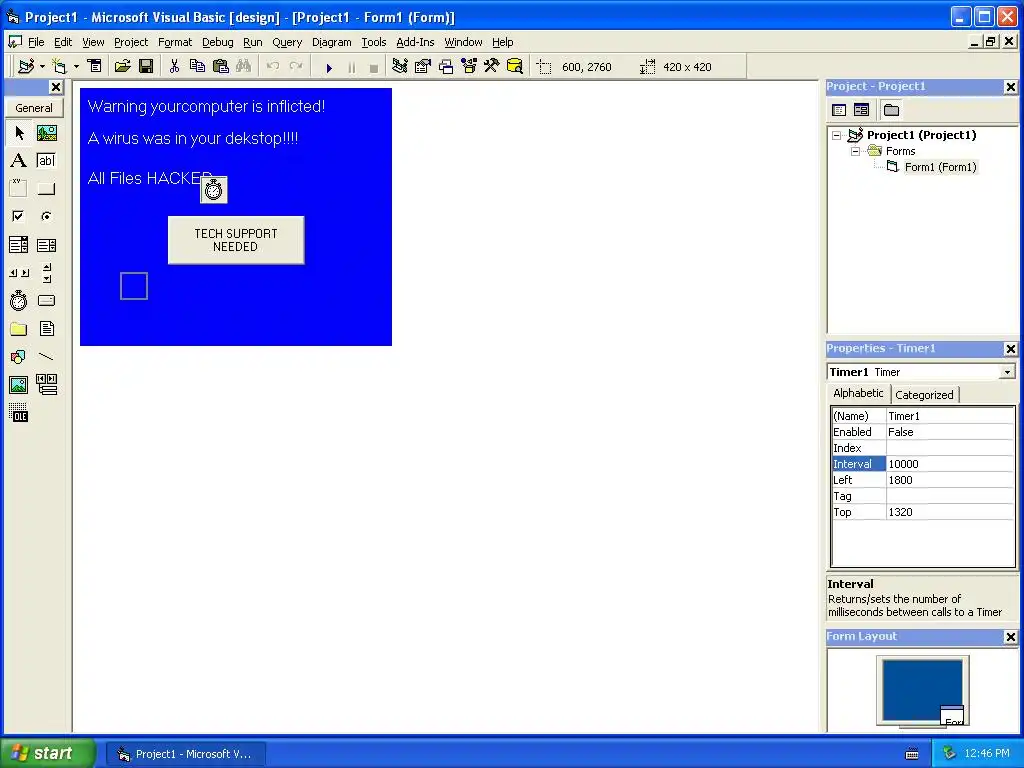Select the OptionButton control tool
The image size is (1024, 768).
click(46, 216)
